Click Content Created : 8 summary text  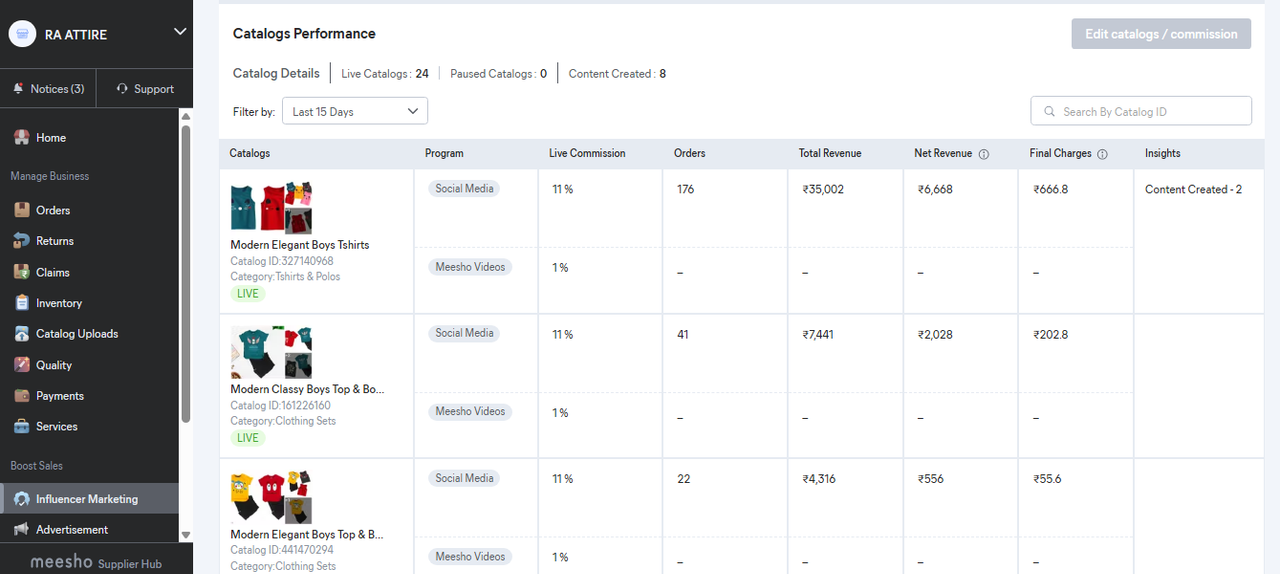click(617, 74)
